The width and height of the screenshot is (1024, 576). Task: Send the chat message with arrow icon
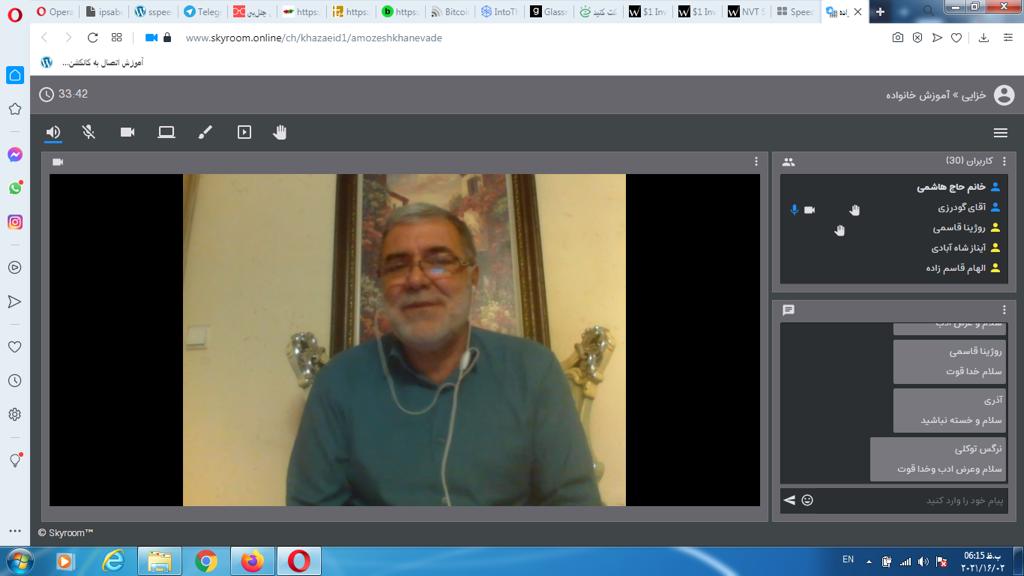coord(789,500)
